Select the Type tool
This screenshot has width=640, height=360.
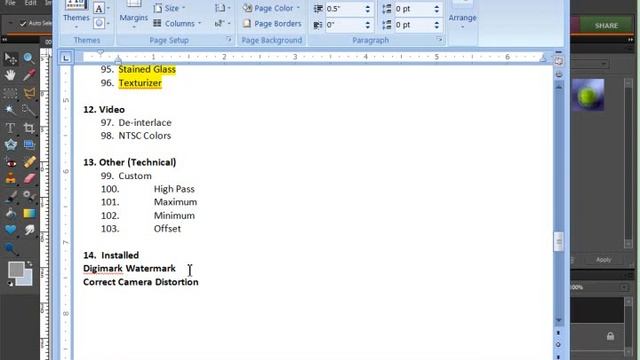coord(10,128)
